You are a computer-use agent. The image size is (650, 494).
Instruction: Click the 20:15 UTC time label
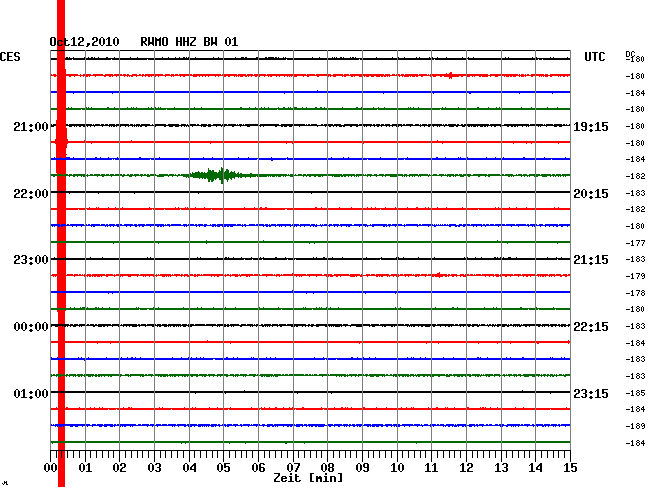click(x=591, y=194)
